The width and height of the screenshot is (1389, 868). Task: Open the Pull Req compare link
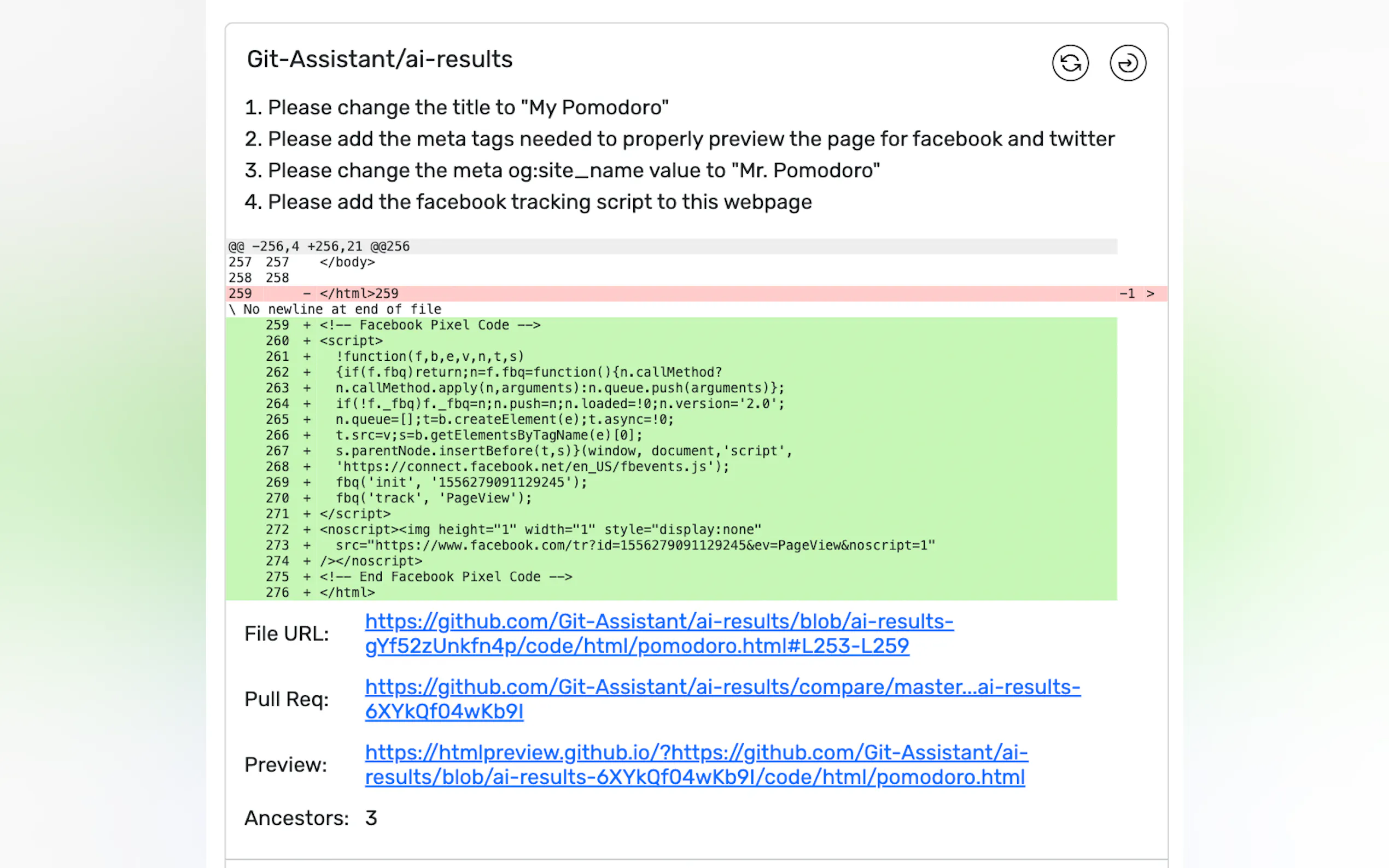pos(722,699)
